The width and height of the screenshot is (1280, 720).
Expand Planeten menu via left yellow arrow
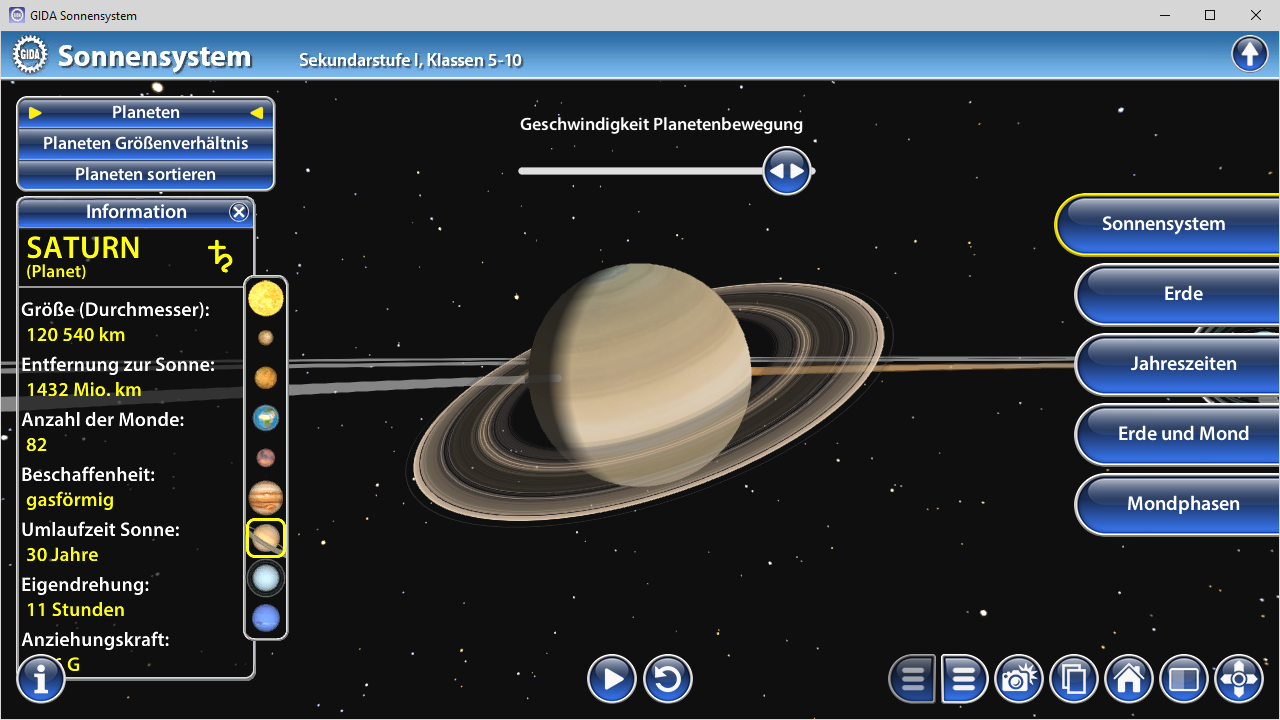click(35, 113)
